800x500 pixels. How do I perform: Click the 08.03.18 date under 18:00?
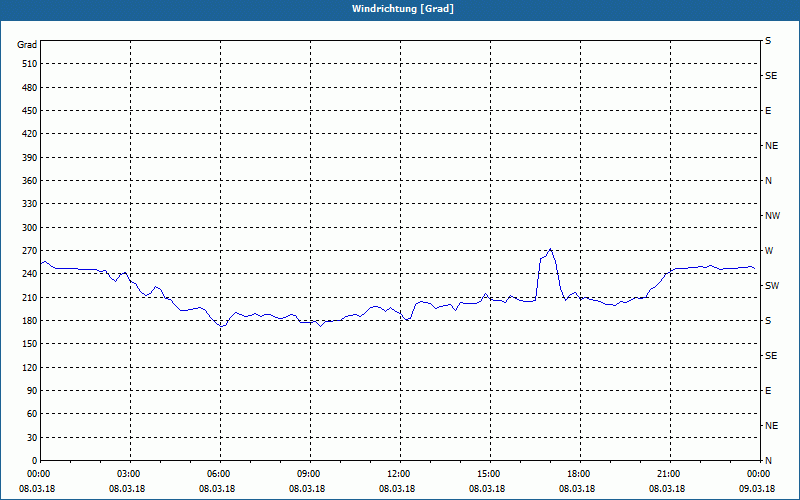click(577, 489)
